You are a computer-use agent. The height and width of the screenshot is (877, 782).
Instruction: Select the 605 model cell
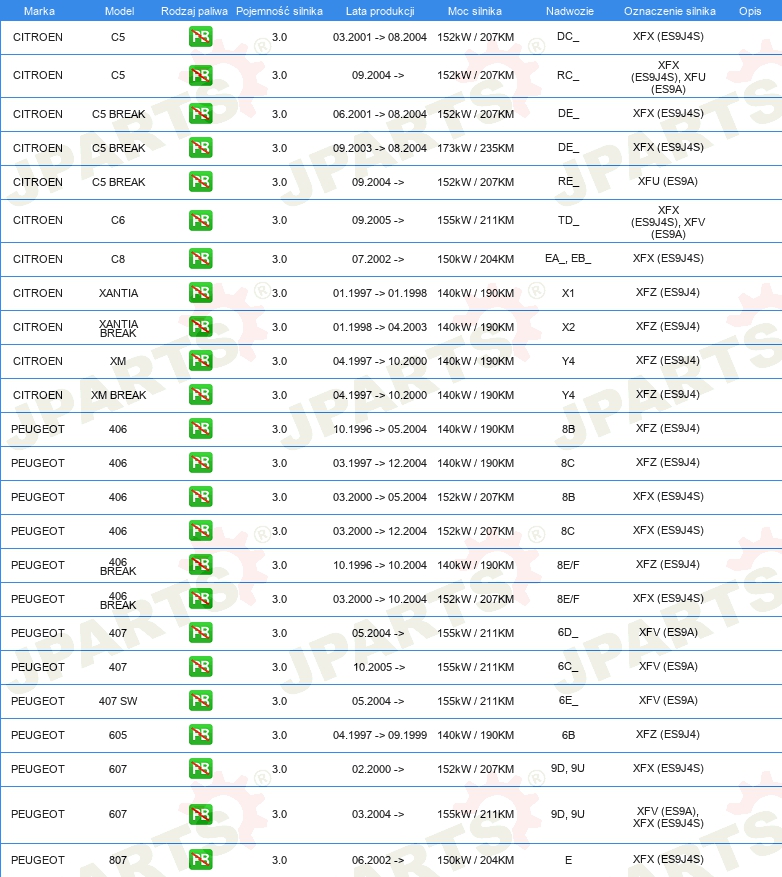(x=118, y=735)
